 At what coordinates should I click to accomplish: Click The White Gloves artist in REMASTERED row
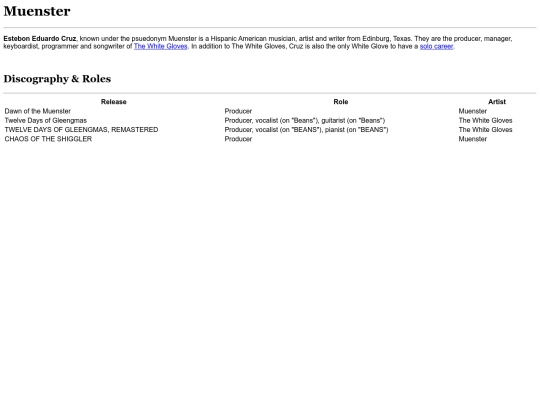coord(486,130)
